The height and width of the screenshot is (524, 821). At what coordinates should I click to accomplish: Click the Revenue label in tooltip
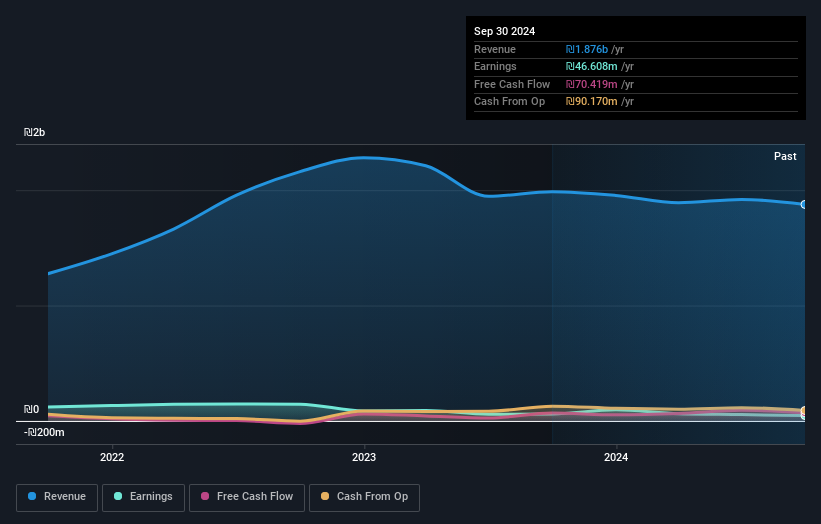495,49
